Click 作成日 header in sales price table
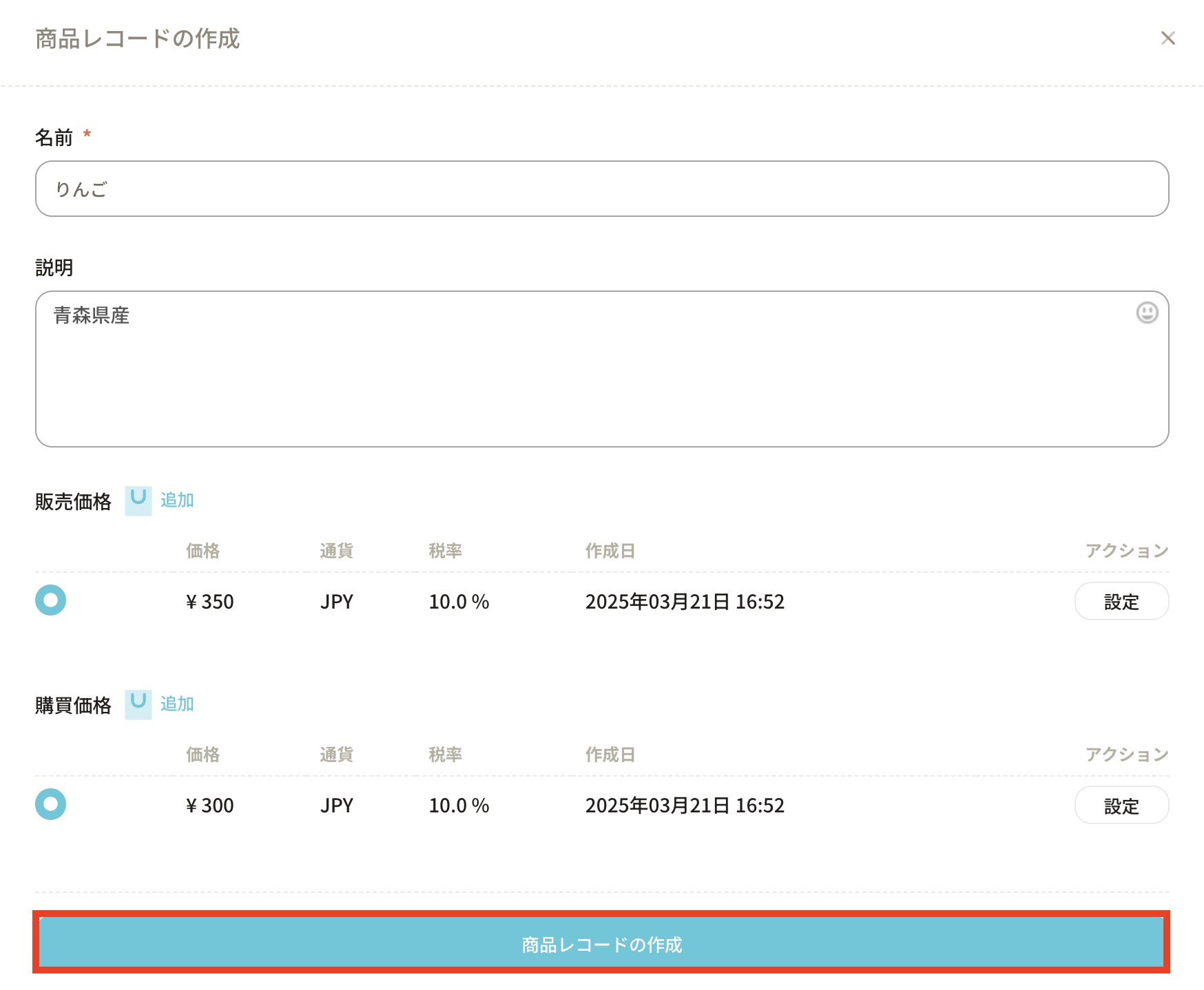This screenshot has width=1204, height=990. click(610, 551)
